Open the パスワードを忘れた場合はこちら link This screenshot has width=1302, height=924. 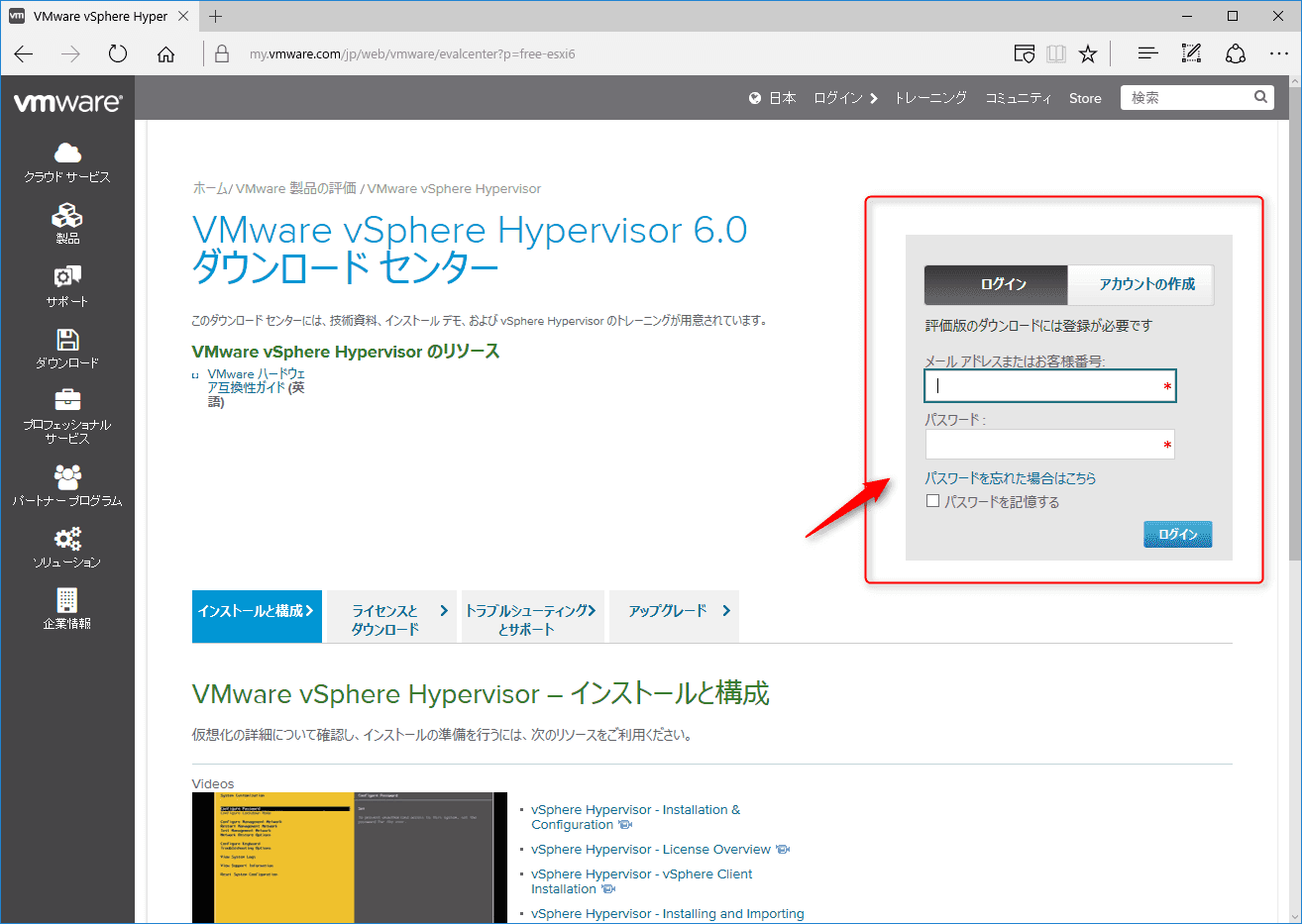click(1010, 477)
